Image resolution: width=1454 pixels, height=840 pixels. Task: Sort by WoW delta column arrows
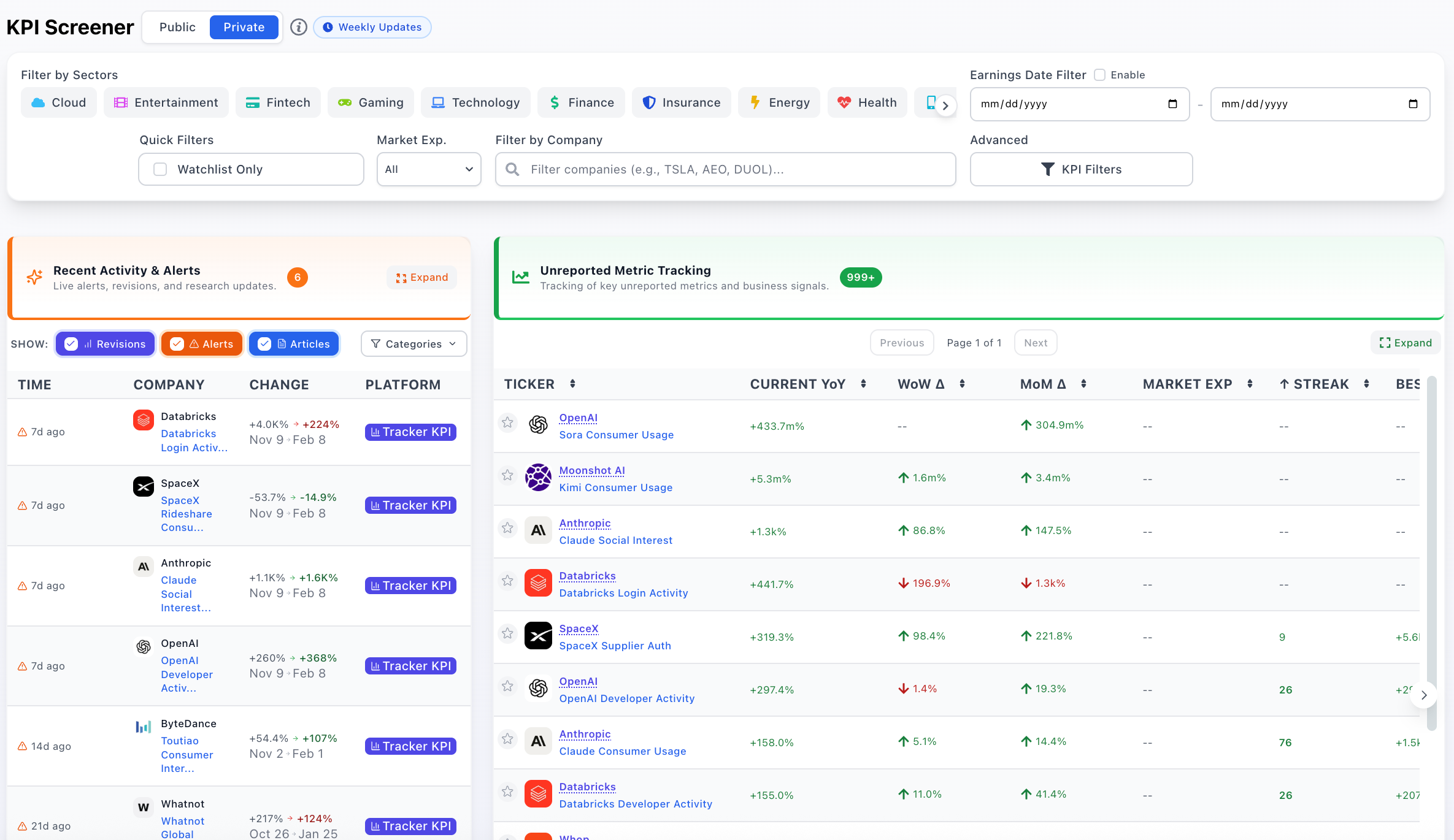tap(962, 384)
